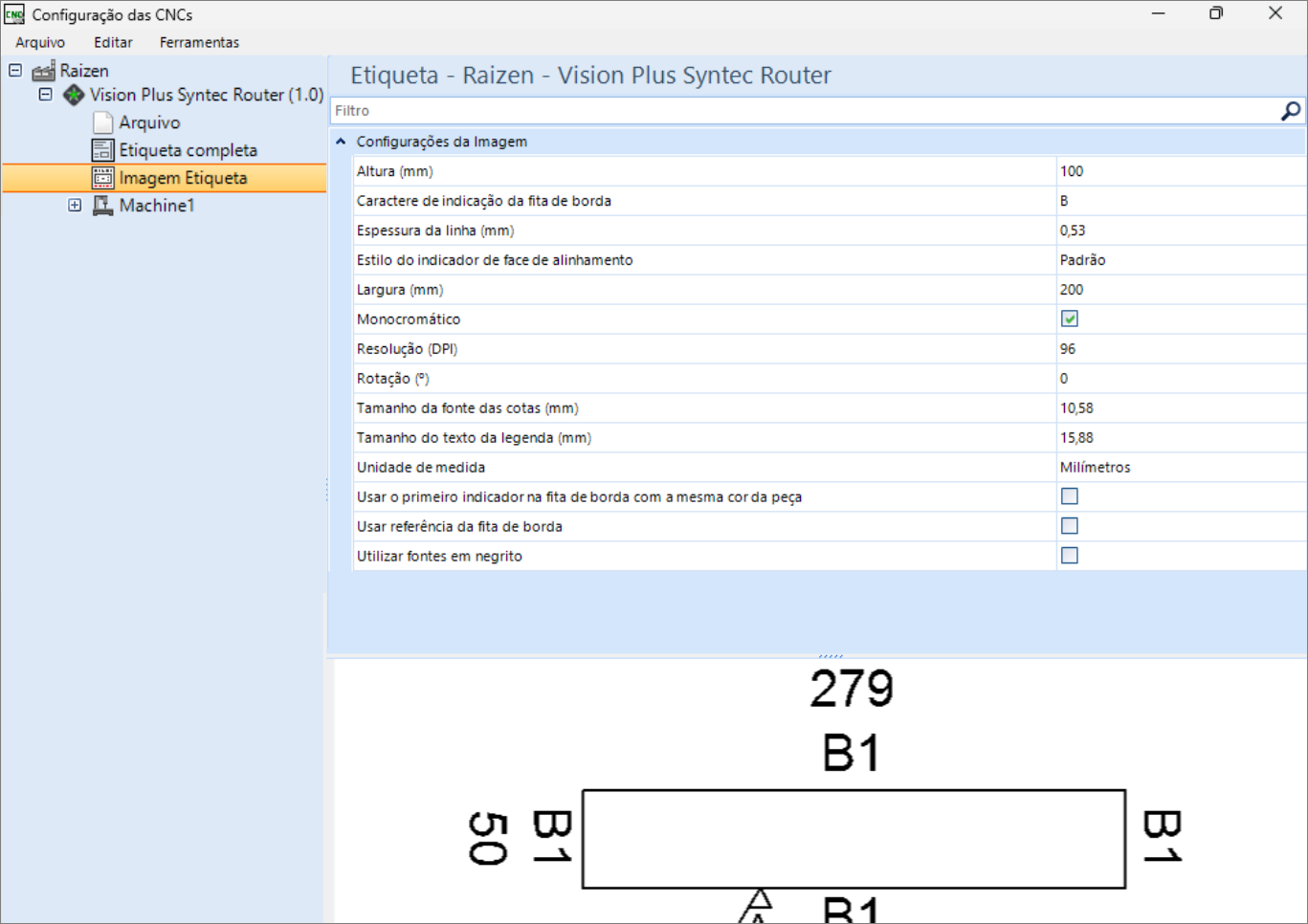Open the Unidade de medida Milímetros value

(x=1181, y=467)
